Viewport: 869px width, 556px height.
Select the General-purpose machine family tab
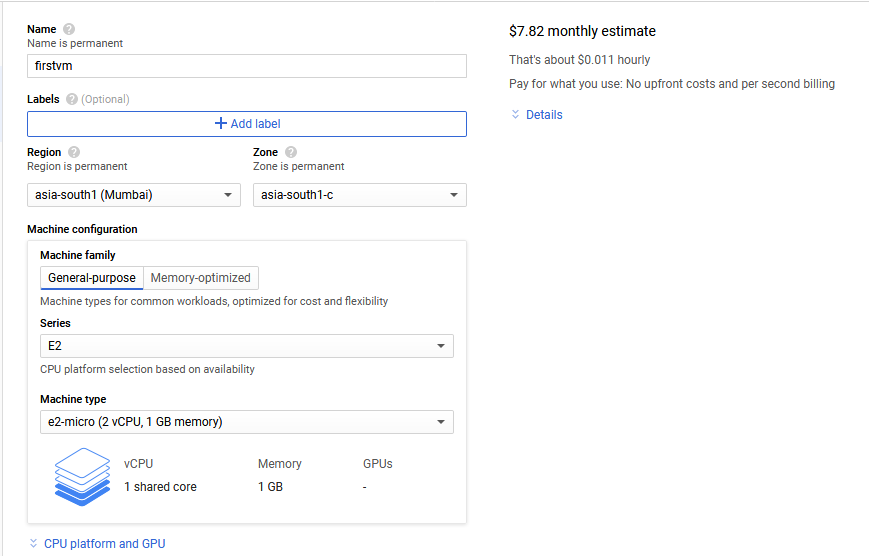click(92, 278)
